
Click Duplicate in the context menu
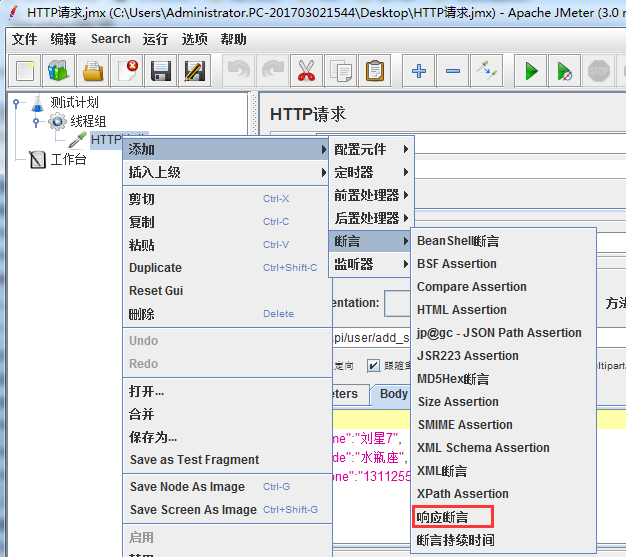tap(227, 268)
